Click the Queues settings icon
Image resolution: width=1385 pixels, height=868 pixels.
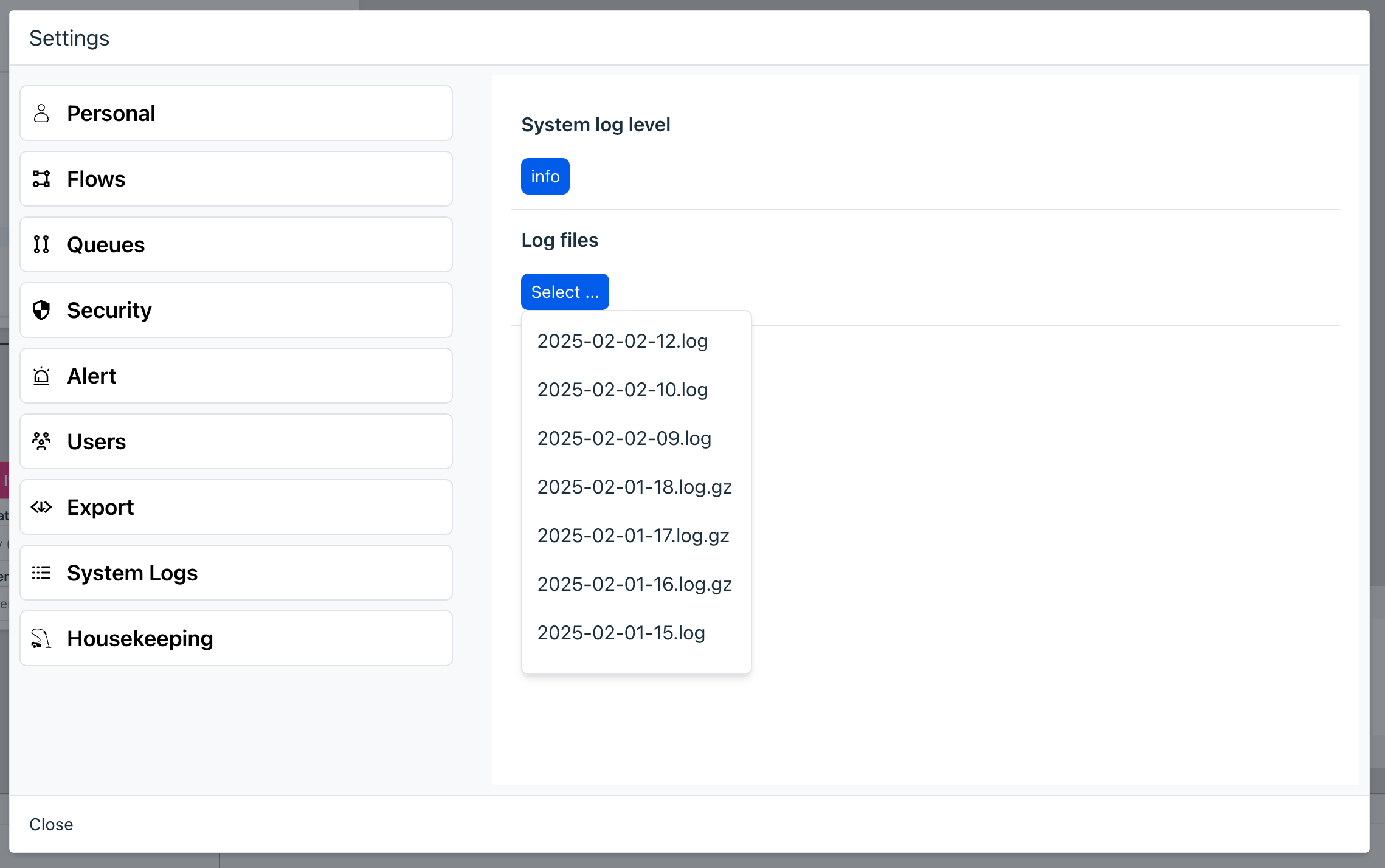(x=42, y=245)
